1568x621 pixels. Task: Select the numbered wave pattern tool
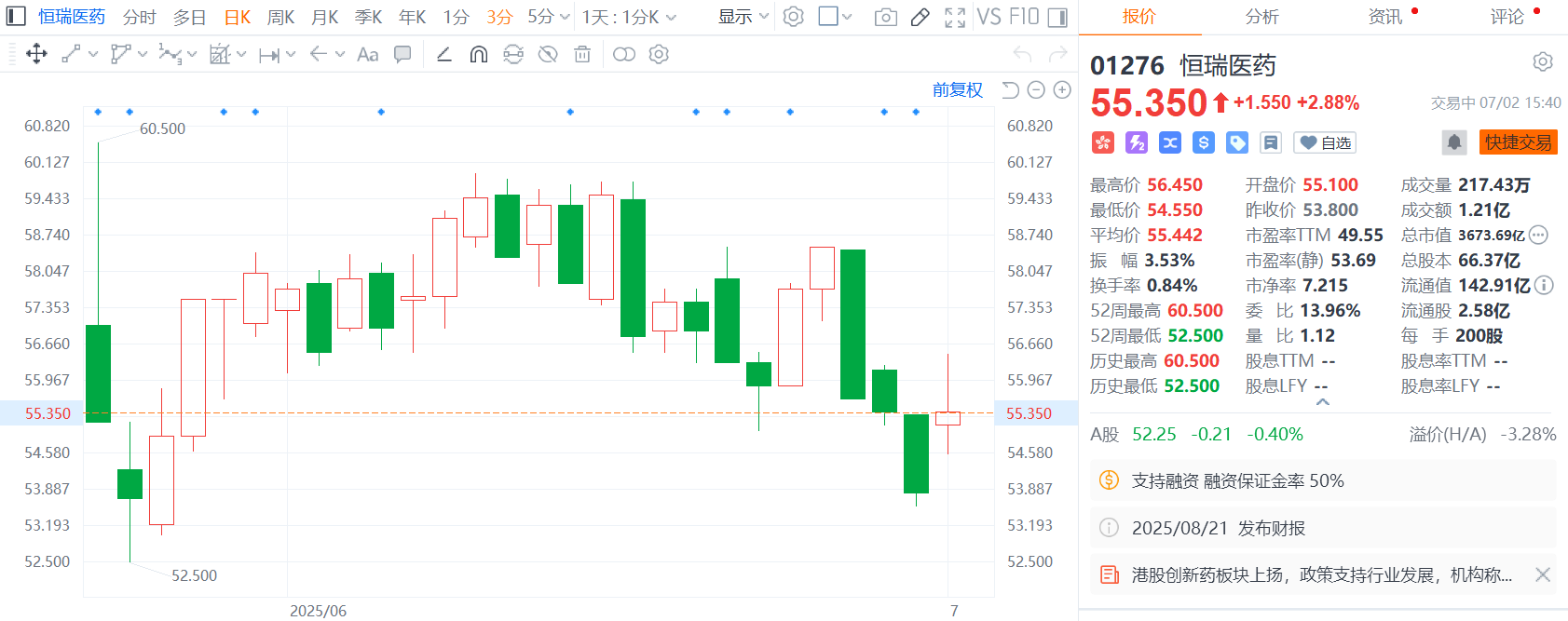(170, 54)
